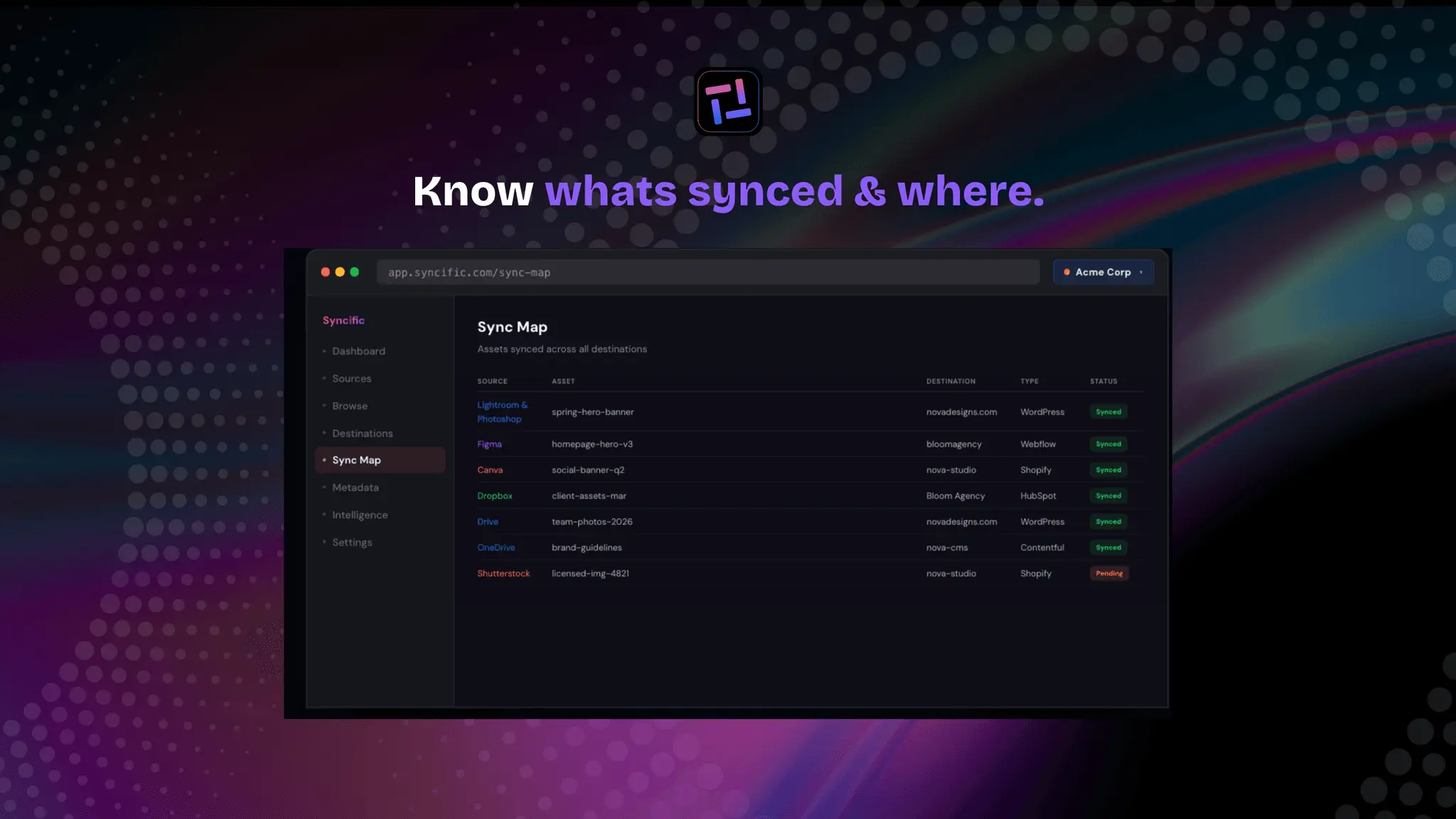Click the Synced badge for social-banner-q2

[1108, 470]
